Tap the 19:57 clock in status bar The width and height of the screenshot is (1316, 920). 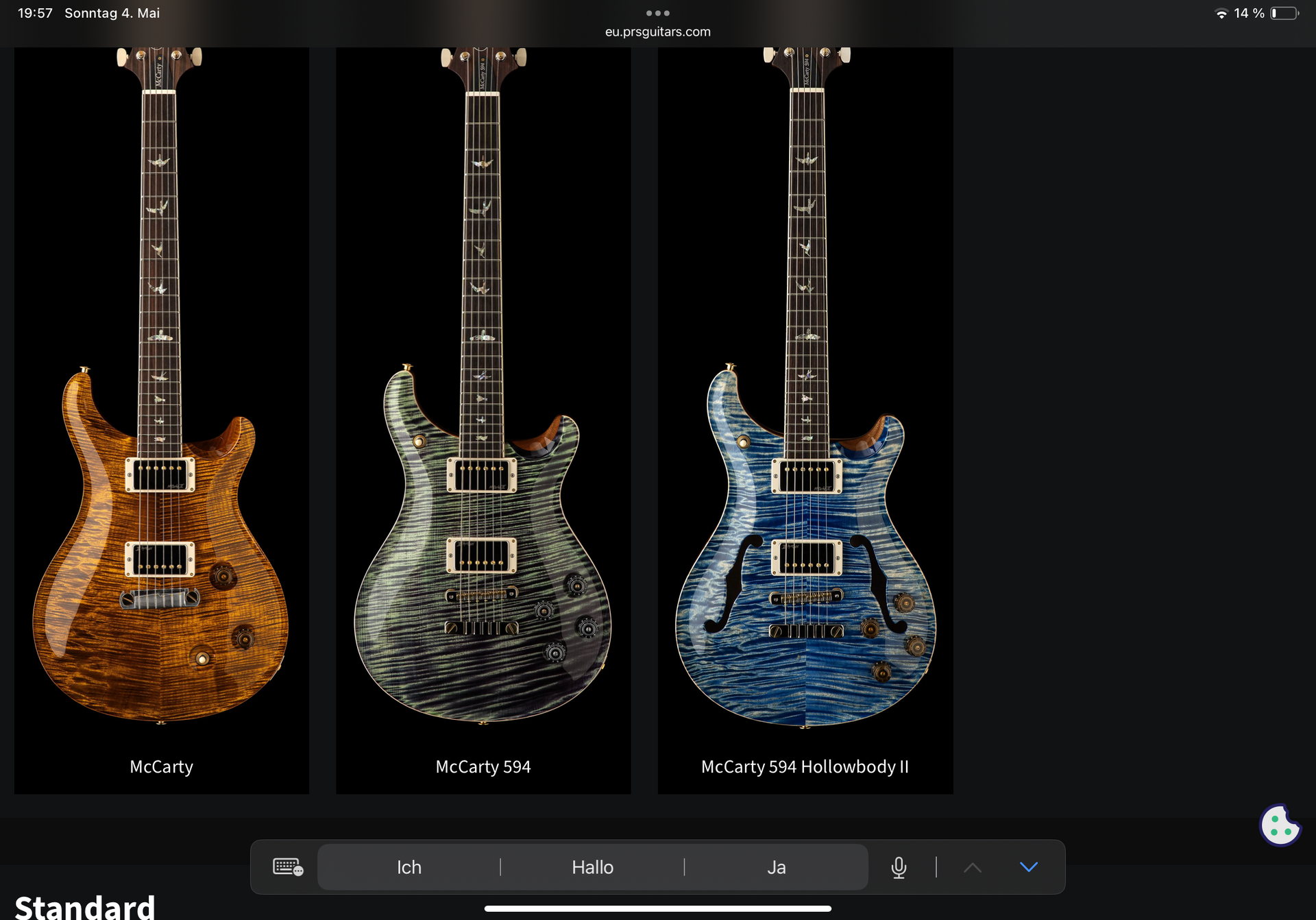35,13
